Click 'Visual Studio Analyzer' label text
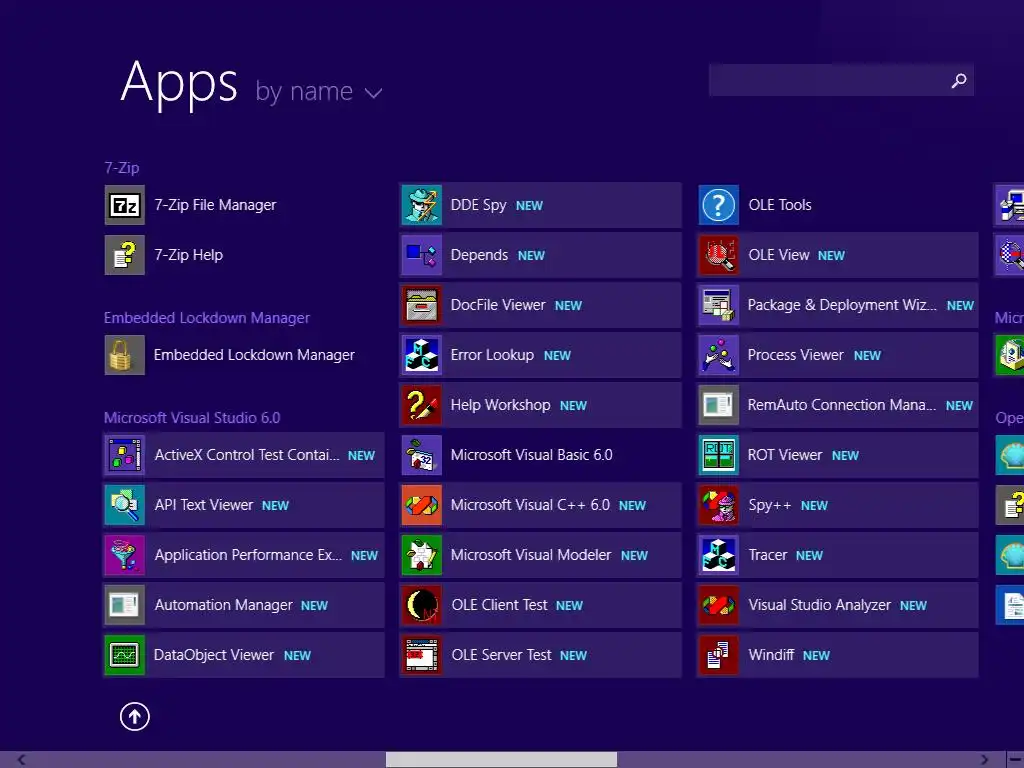This screenshot has height=768, width=1024. (x=820, y=605)
